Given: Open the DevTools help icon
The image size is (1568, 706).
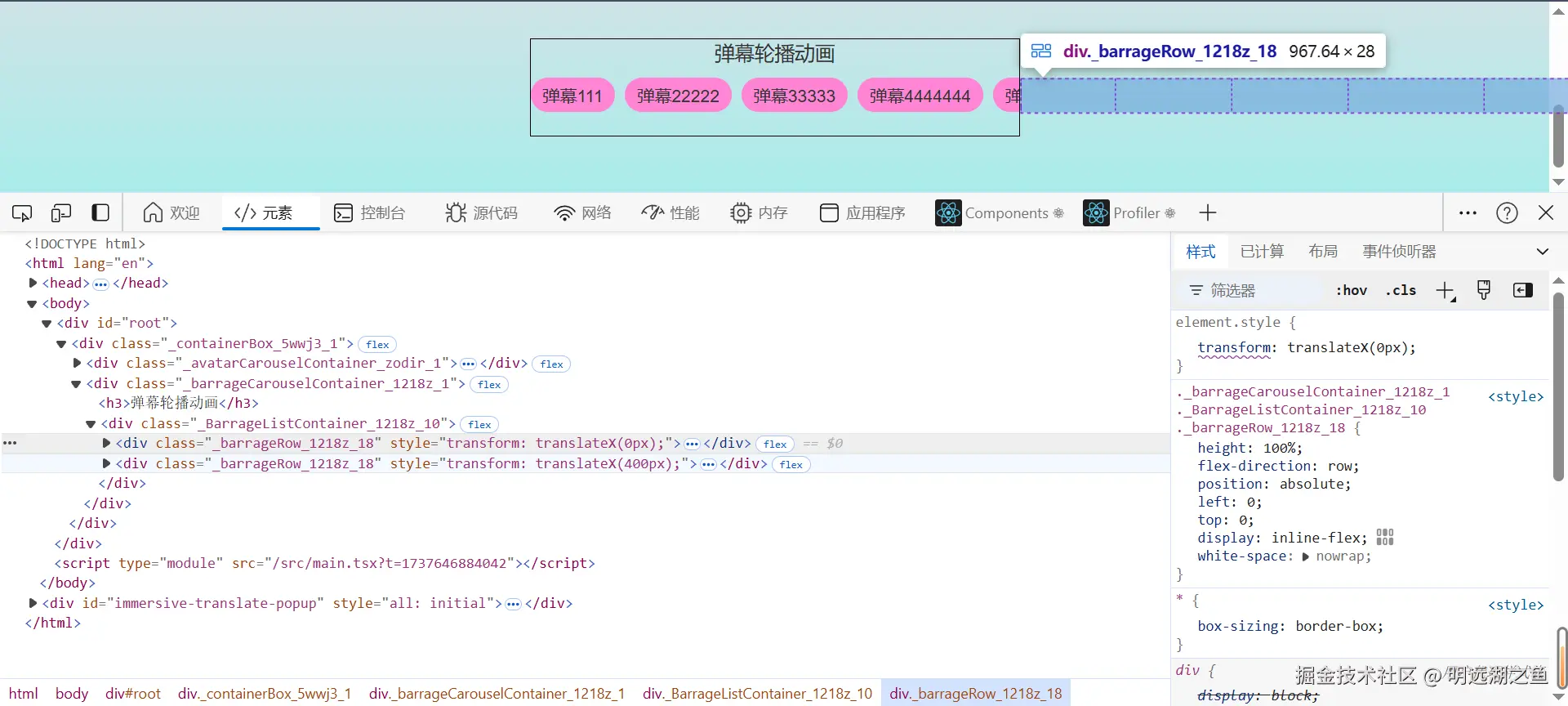Looking at the screenshot, I should tap(1507, 213).
